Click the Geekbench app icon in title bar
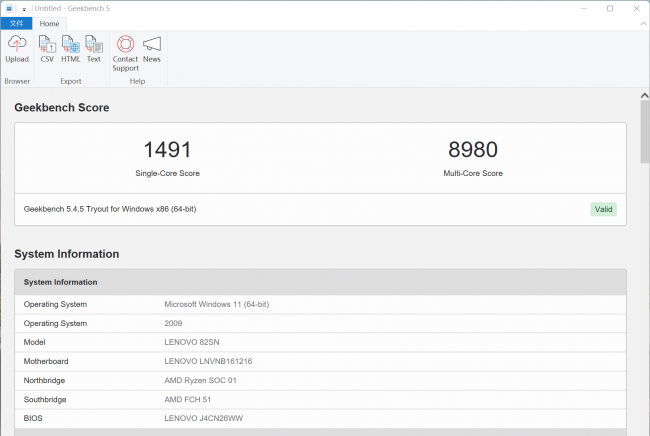Image resolution: width=650 pixels, height=436 pixels. pyautogui.click(x=9, y=8)
